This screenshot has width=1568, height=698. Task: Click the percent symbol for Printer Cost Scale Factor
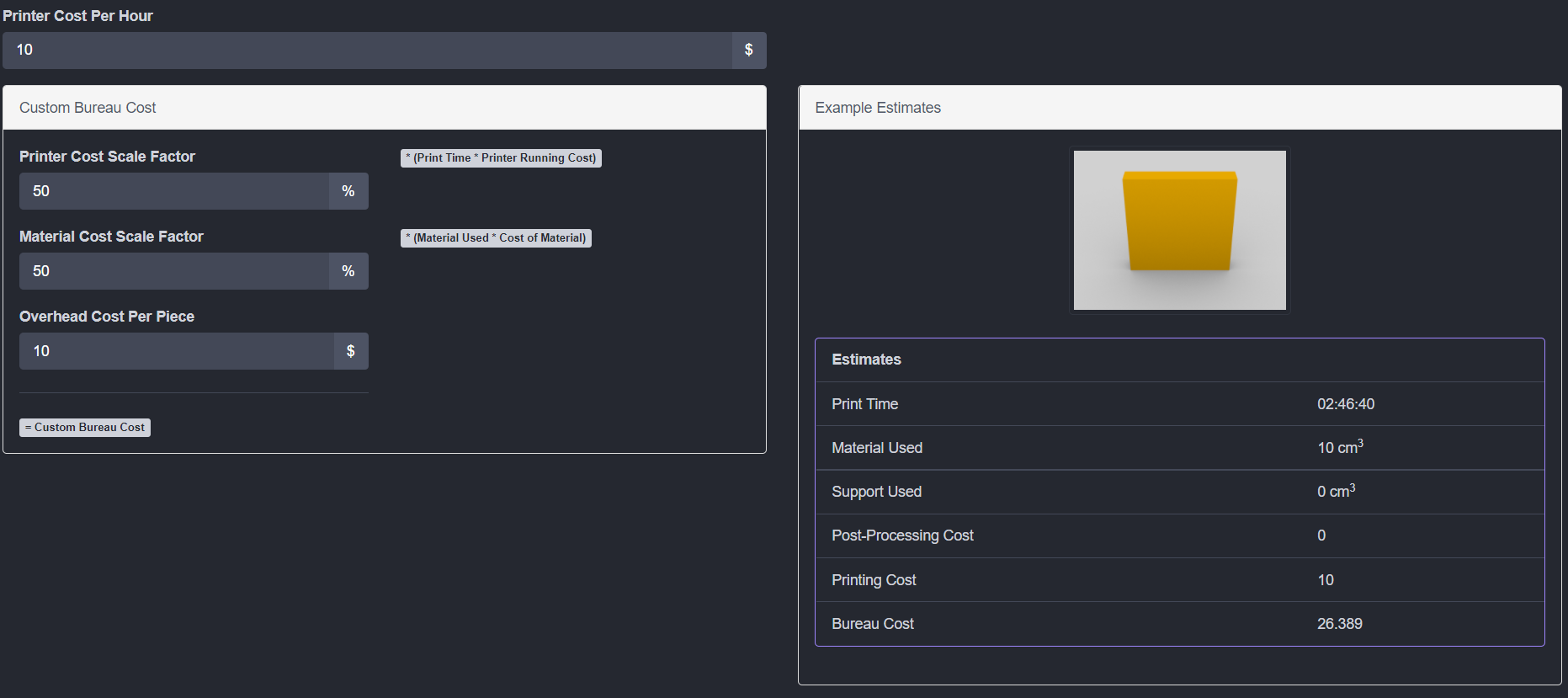348,191
